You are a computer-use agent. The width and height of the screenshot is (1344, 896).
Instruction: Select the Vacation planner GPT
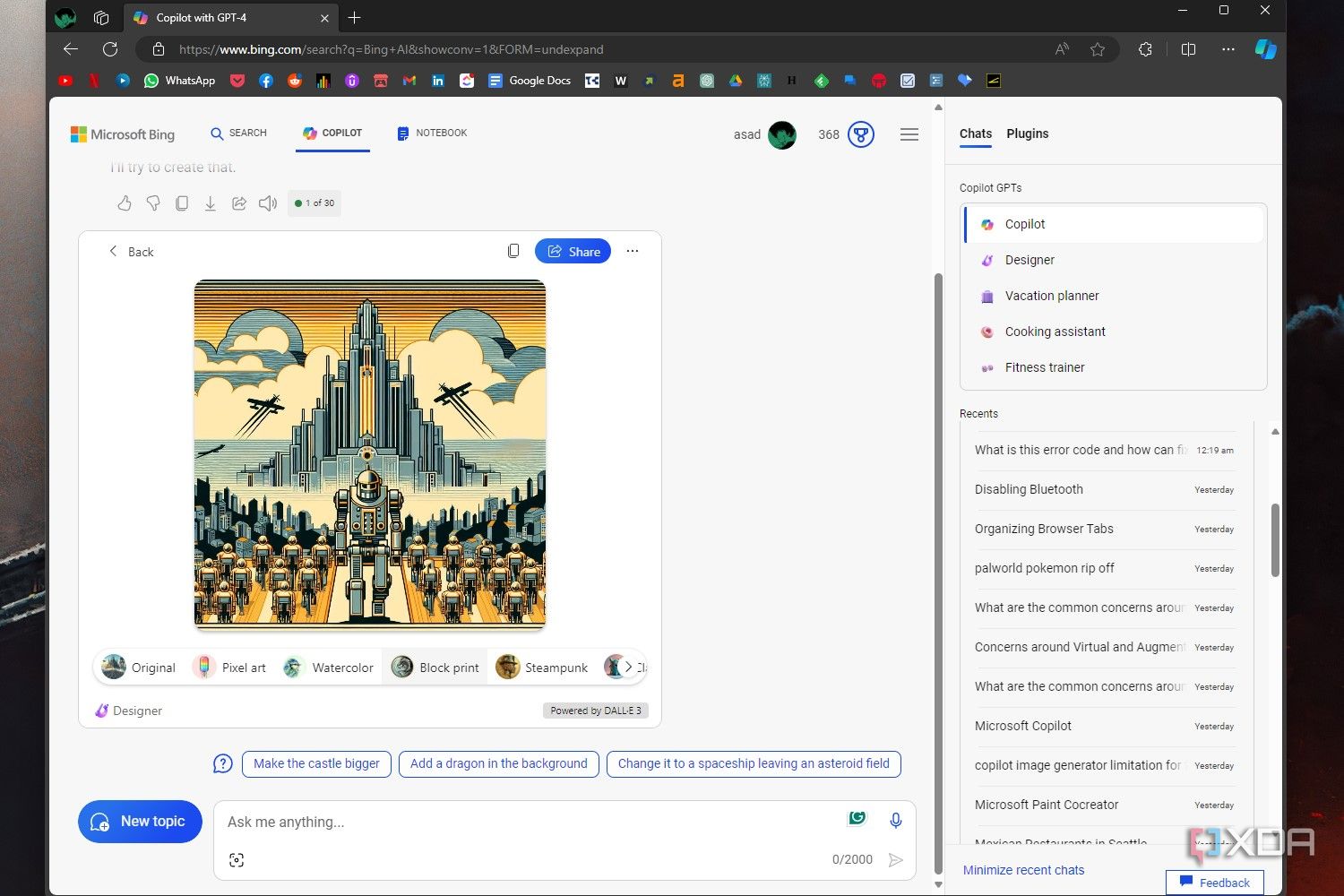pyautogui.click(x=1114, y=296)
